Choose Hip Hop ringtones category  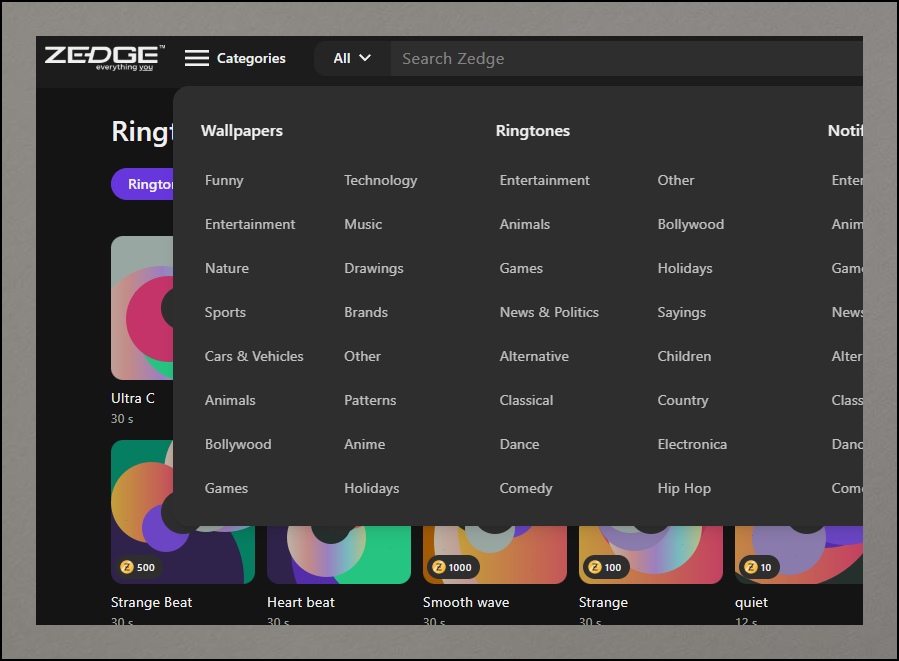click(x=684, y=488)
